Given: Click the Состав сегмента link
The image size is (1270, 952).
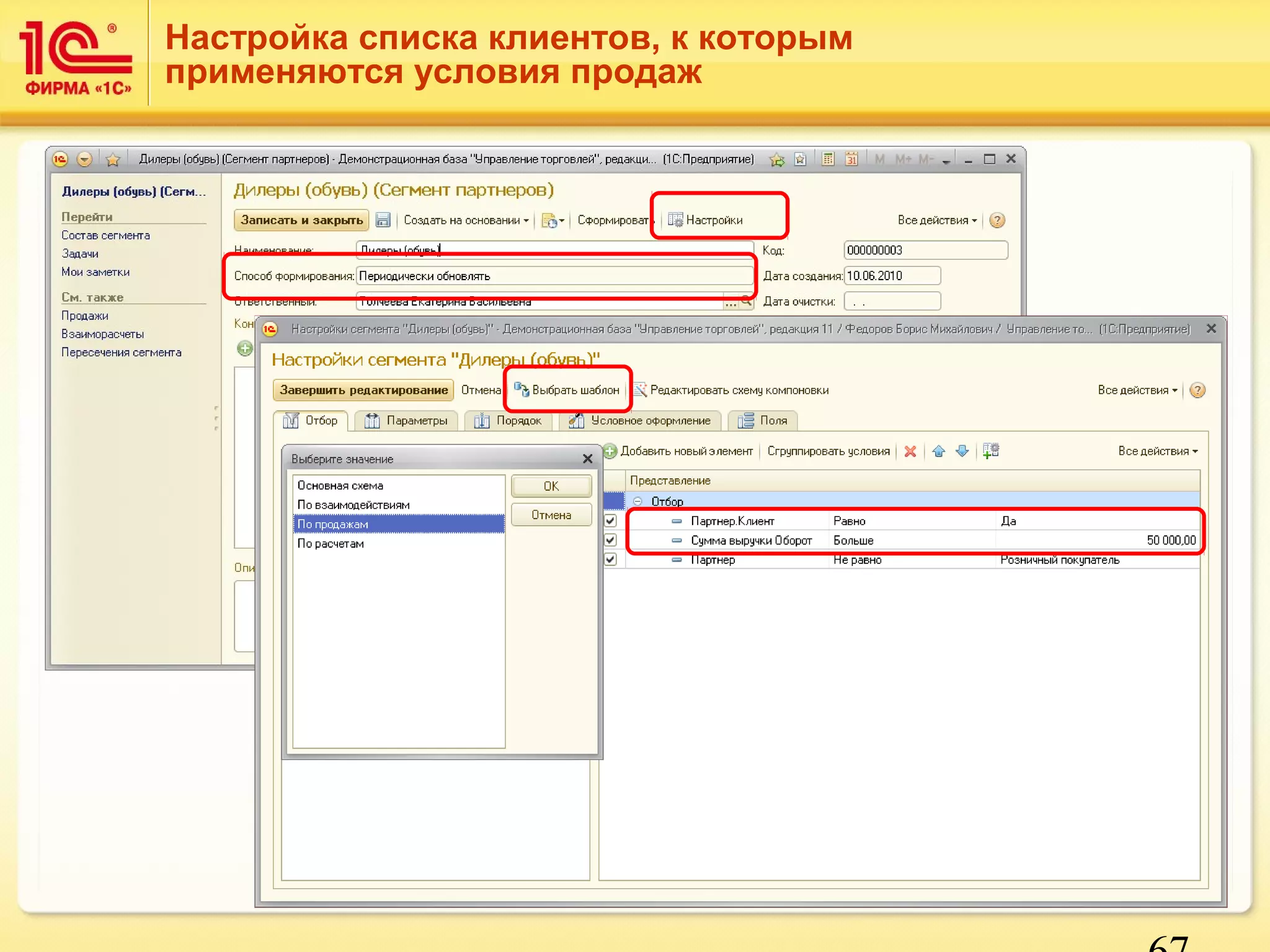Looking at the screenshot, I should click(x=105, y=236).
